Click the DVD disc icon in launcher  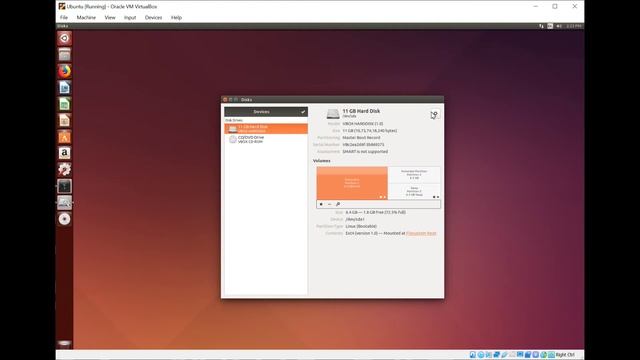coord(64,219)
